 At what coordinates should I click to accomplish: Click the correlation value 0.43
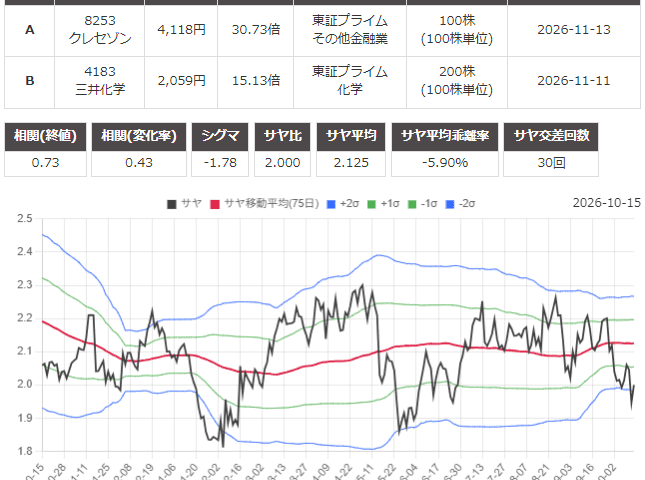tap(139, 163)
